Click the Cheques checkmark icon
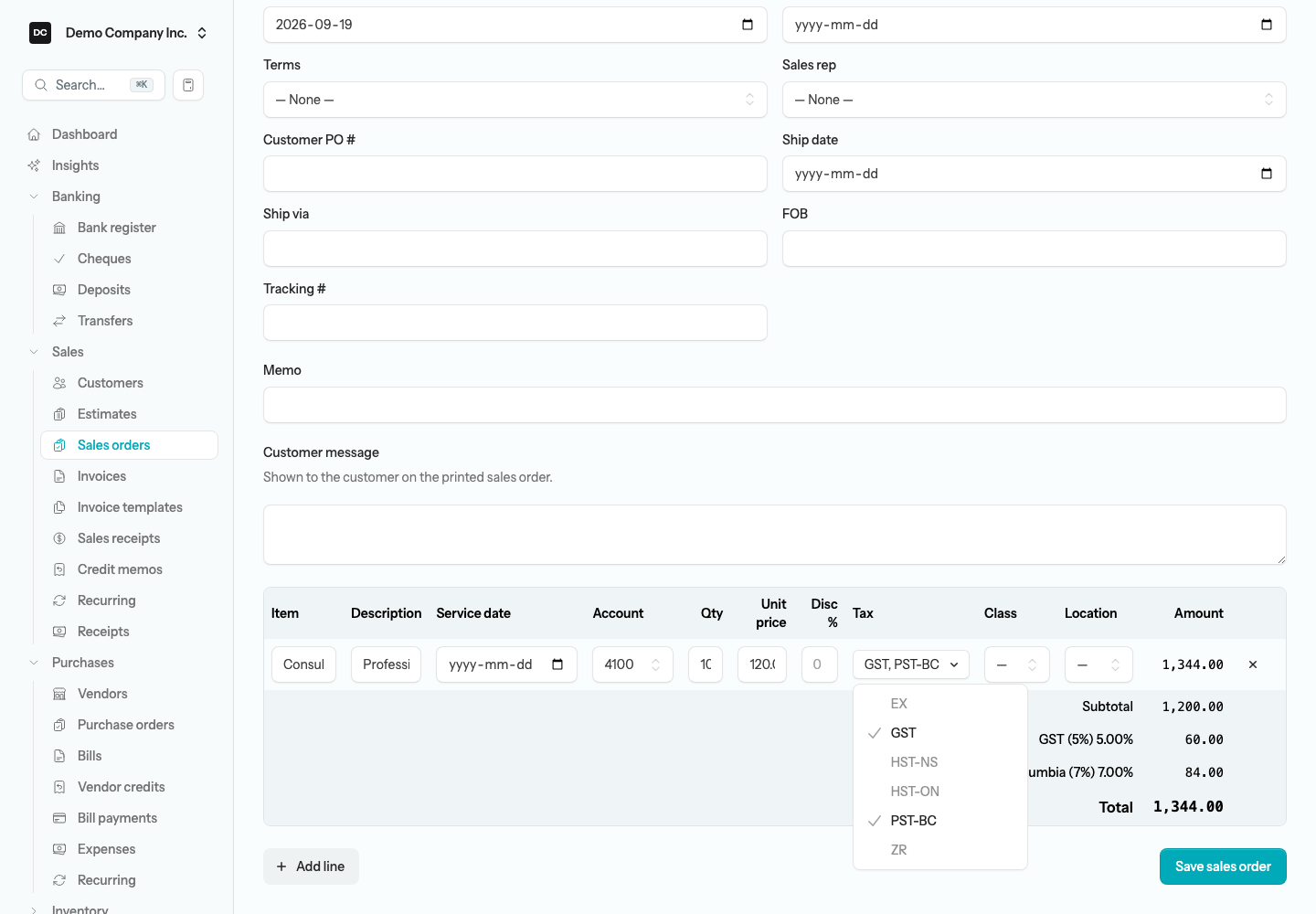The height and width of the screenshot is (914, 1316). pyautogui.click(x=59, y=259)
